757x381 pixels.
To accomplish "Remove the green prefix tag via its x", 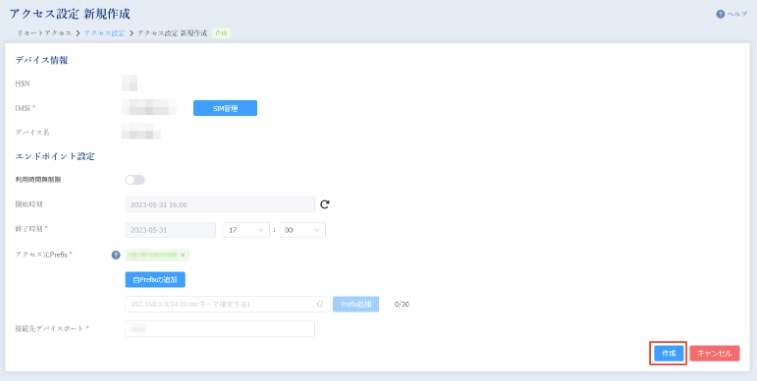I will click(x=182, y=255).
